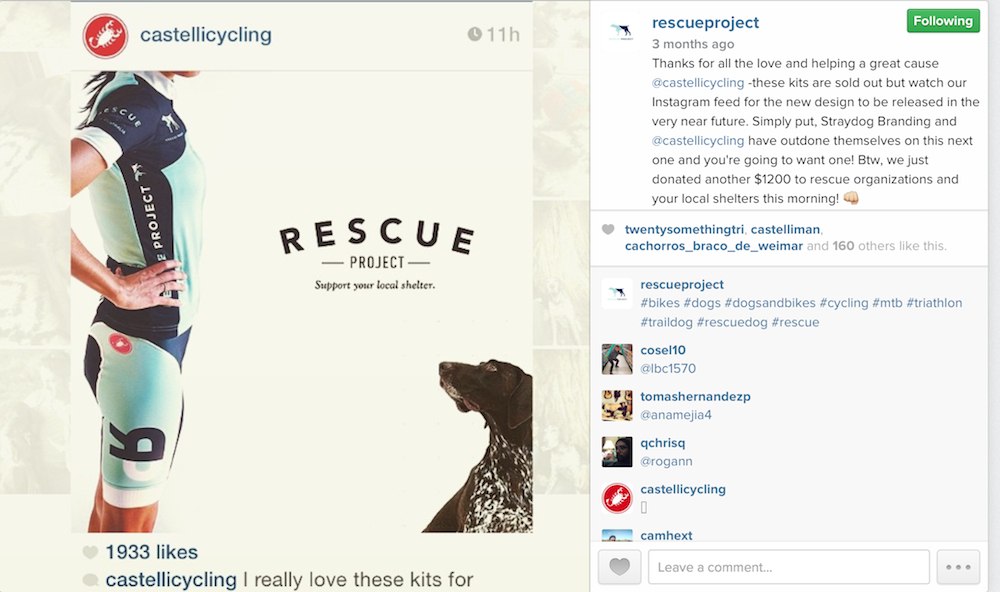1000x592 pixels.
Task: Click the castellicycling username in photo header
Action: (205, 35)
